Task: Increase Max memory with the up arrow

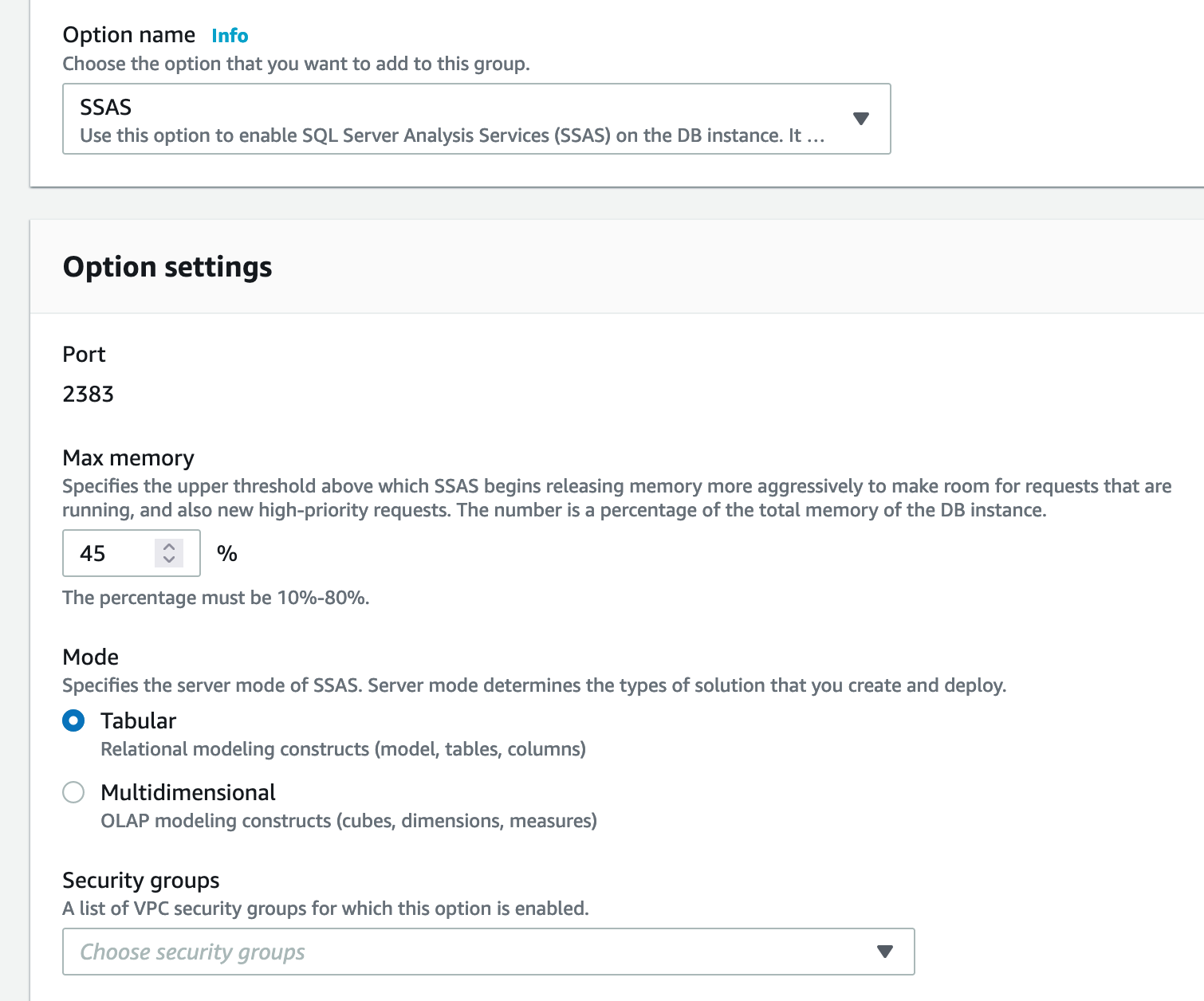Action: click(169, 547)
